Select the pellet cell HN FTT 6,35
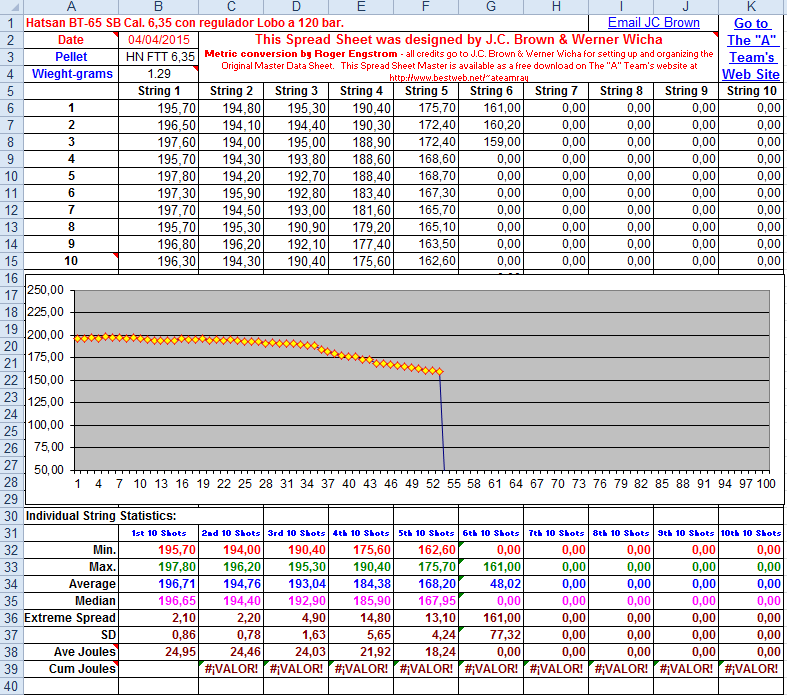Viewport: 787px width, 695px height. click(x=161, y=56)
